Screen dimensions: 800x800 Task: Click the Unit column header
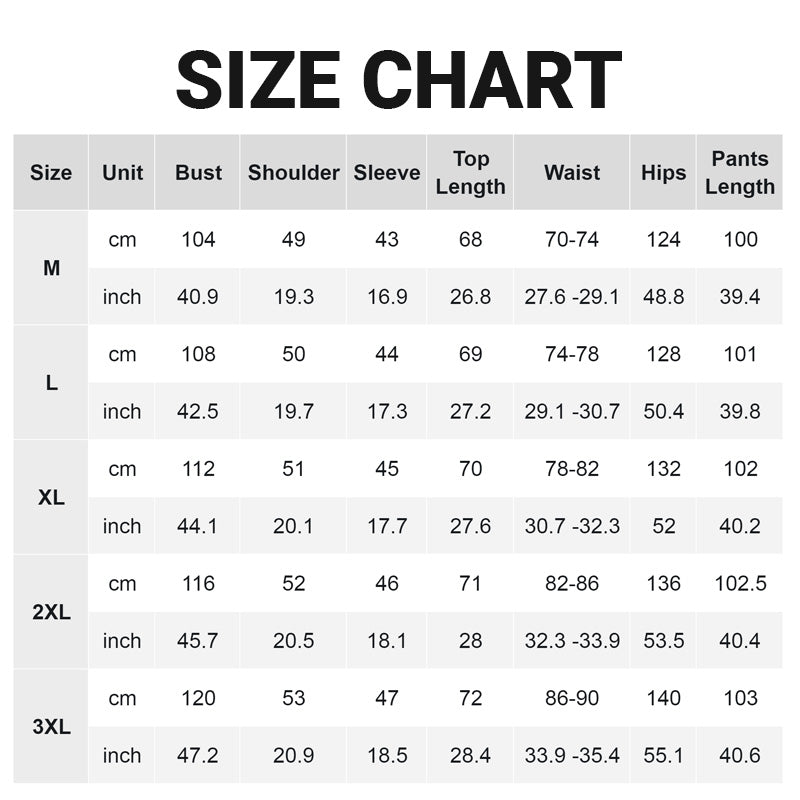click(122, 172)
